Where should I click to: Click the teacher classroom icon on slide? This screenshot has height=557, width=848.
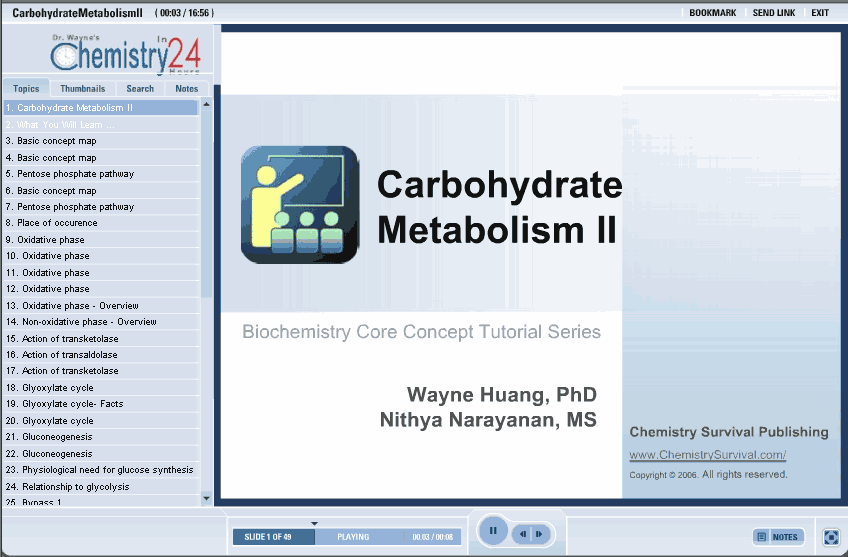click(x=300, y=205)
